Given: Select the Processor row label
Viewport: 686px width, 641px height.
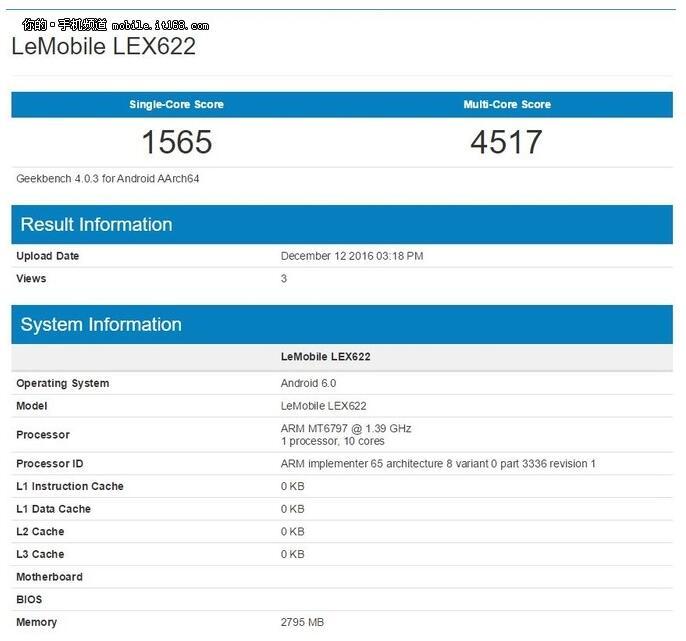Looking at the screenshot, I should click(x=43, y=434).
